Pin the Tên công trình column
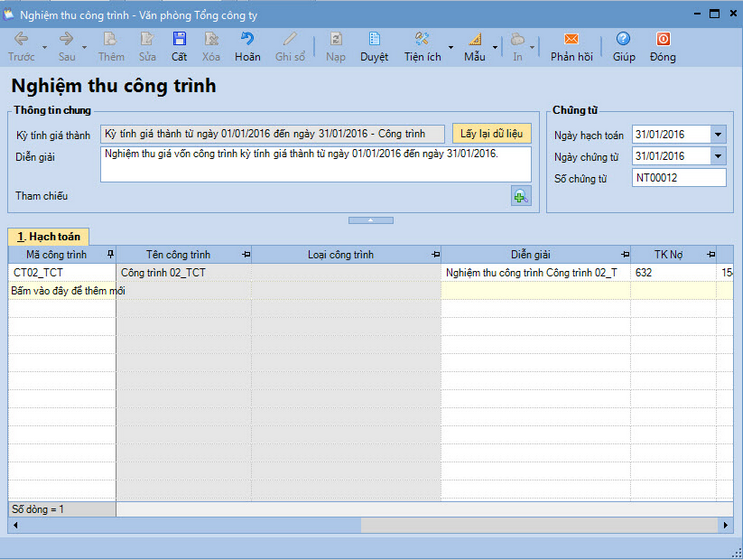The width and height of the screenshot is (743, 560). coord(246,254)
